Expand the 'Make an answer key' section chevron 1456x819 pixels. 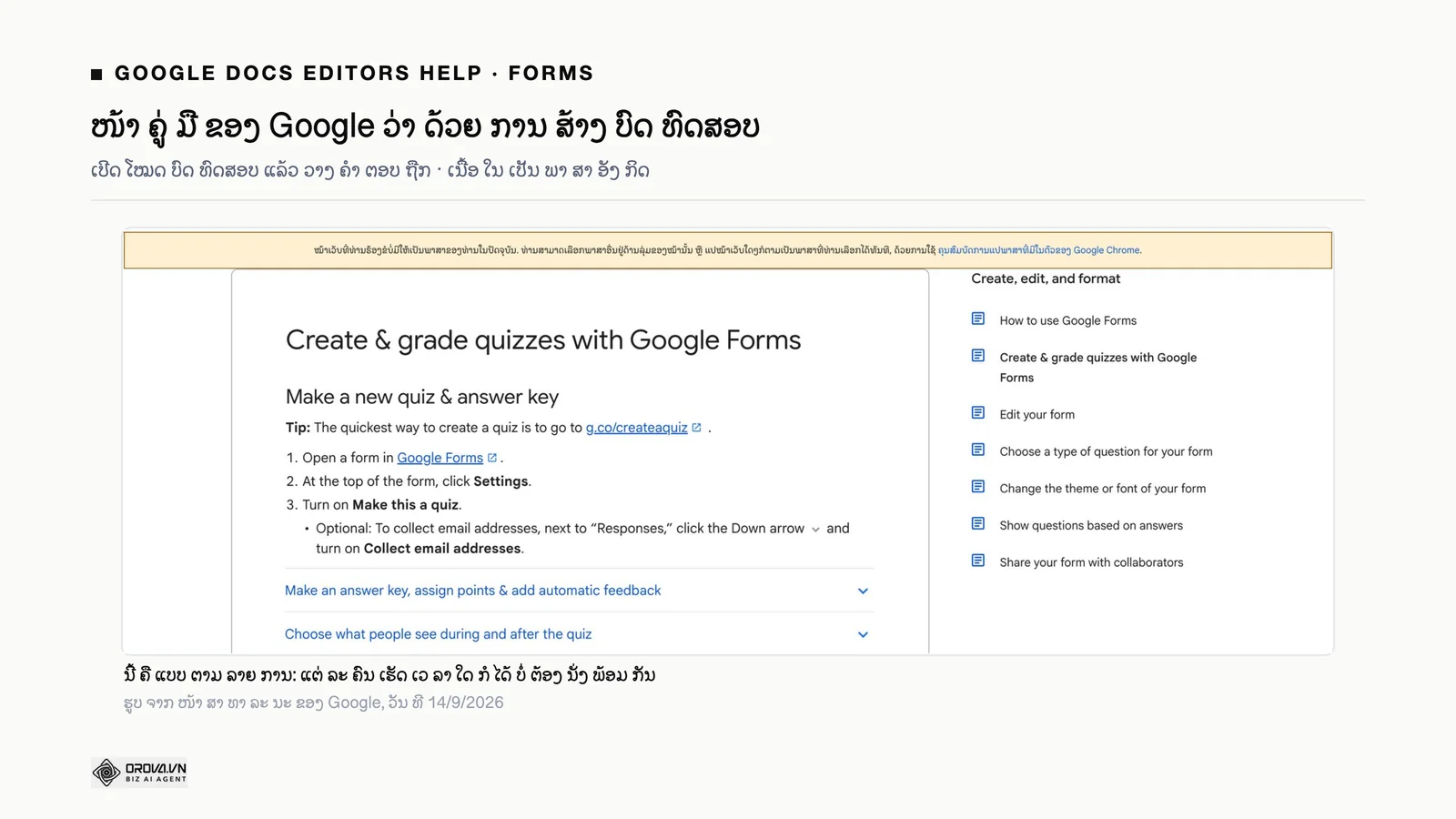863,591
